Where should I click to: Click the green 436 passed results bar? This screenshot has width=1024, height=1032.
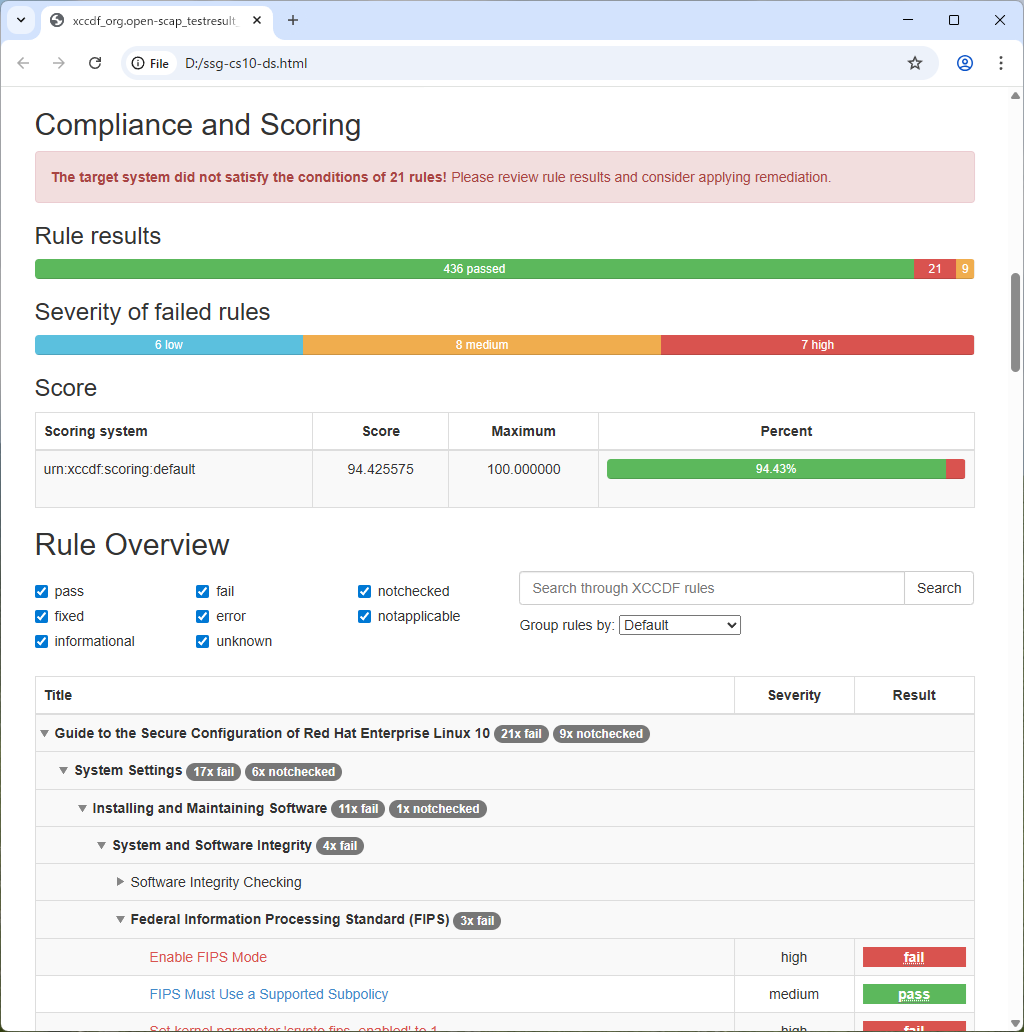[x=474, y=269]
